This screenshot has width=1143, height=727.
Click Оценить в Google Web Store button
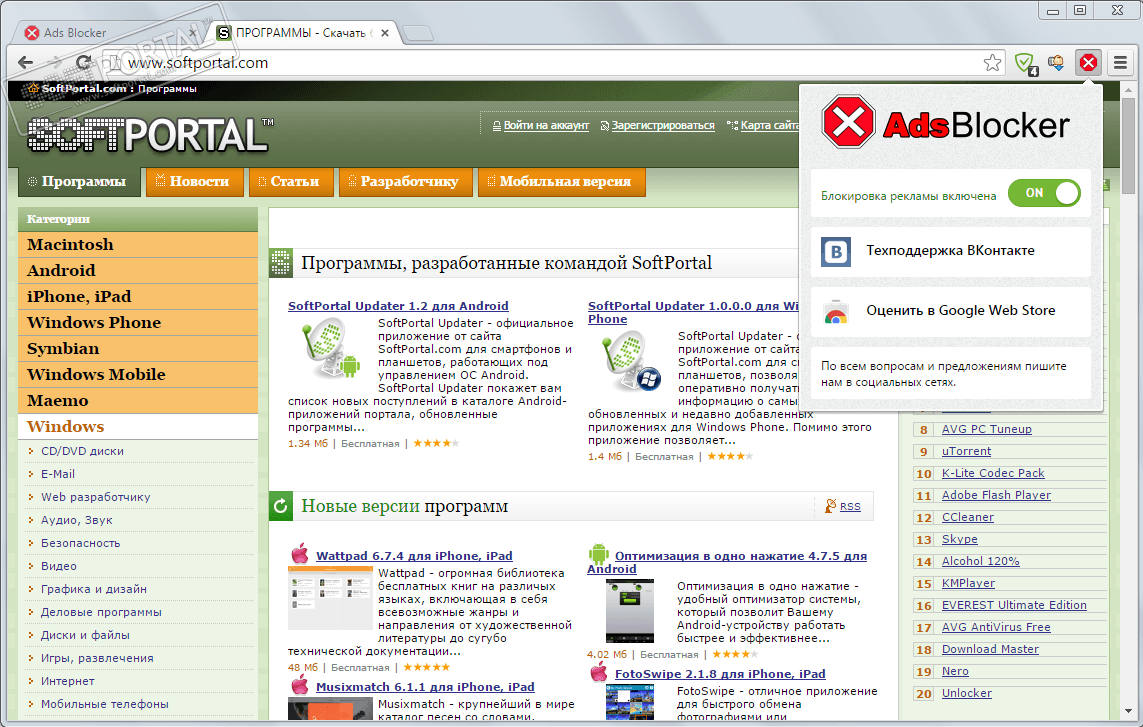point(950,311)
